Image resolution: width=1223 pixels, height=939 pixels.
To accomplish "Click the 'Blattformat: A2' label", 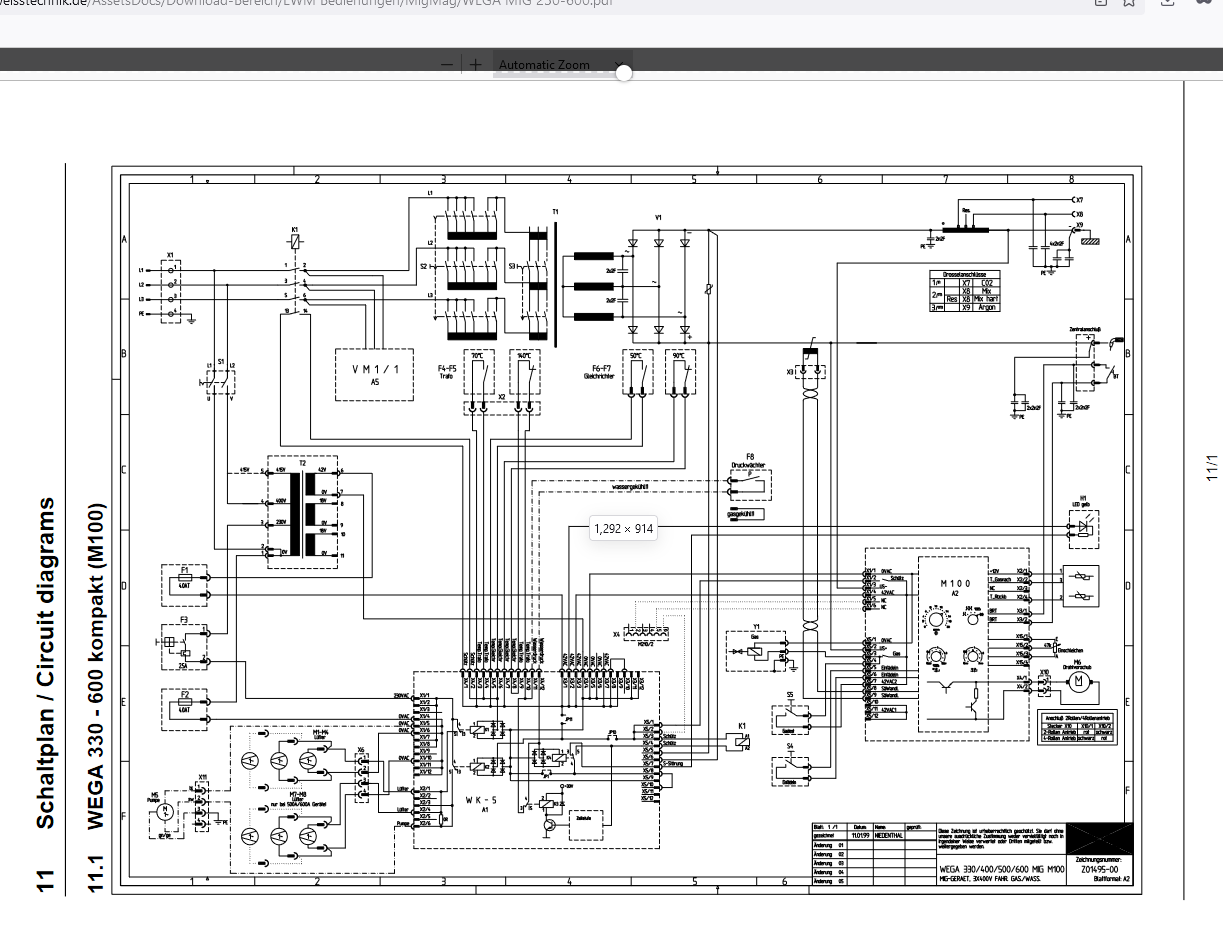I will click(x=1113, y=880).
